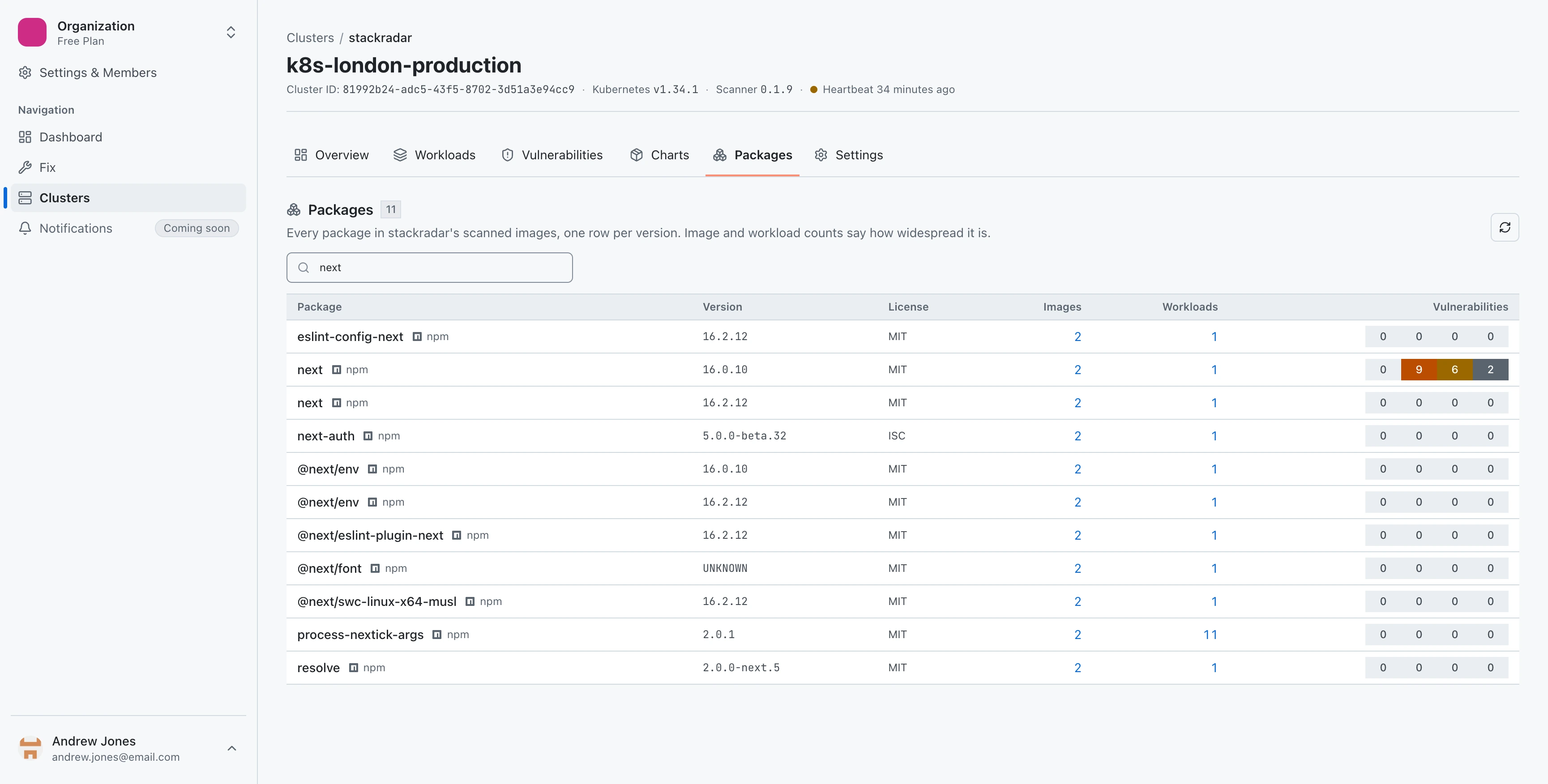Select Clusters in the sidebar
Image resolution: width=1548 pixels, height=784 pixels.
click(128, 198)
